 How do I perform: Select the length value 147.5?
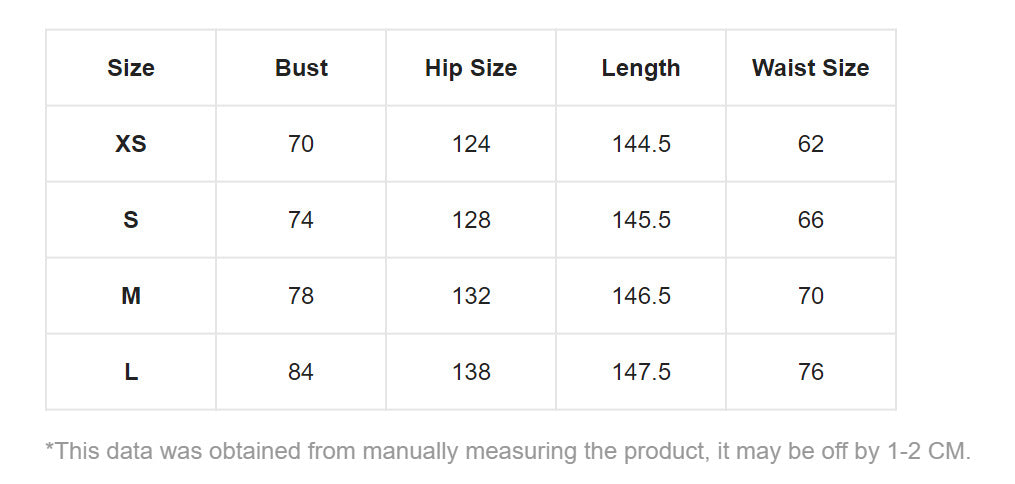(x=641, y=372)
